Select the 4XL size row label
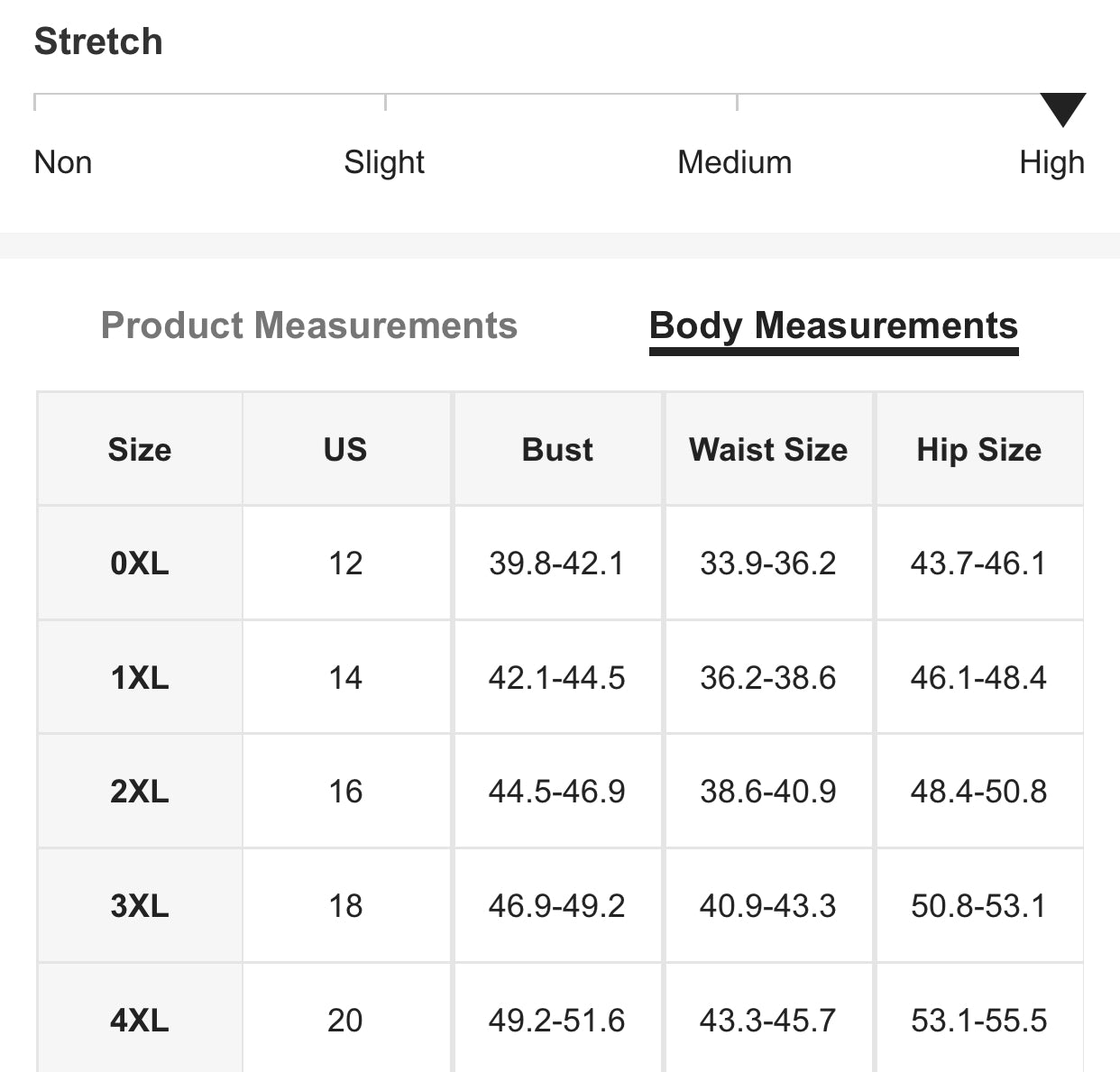Viewport: 1120px width, 1072px height. click(x=140, y=1020)
